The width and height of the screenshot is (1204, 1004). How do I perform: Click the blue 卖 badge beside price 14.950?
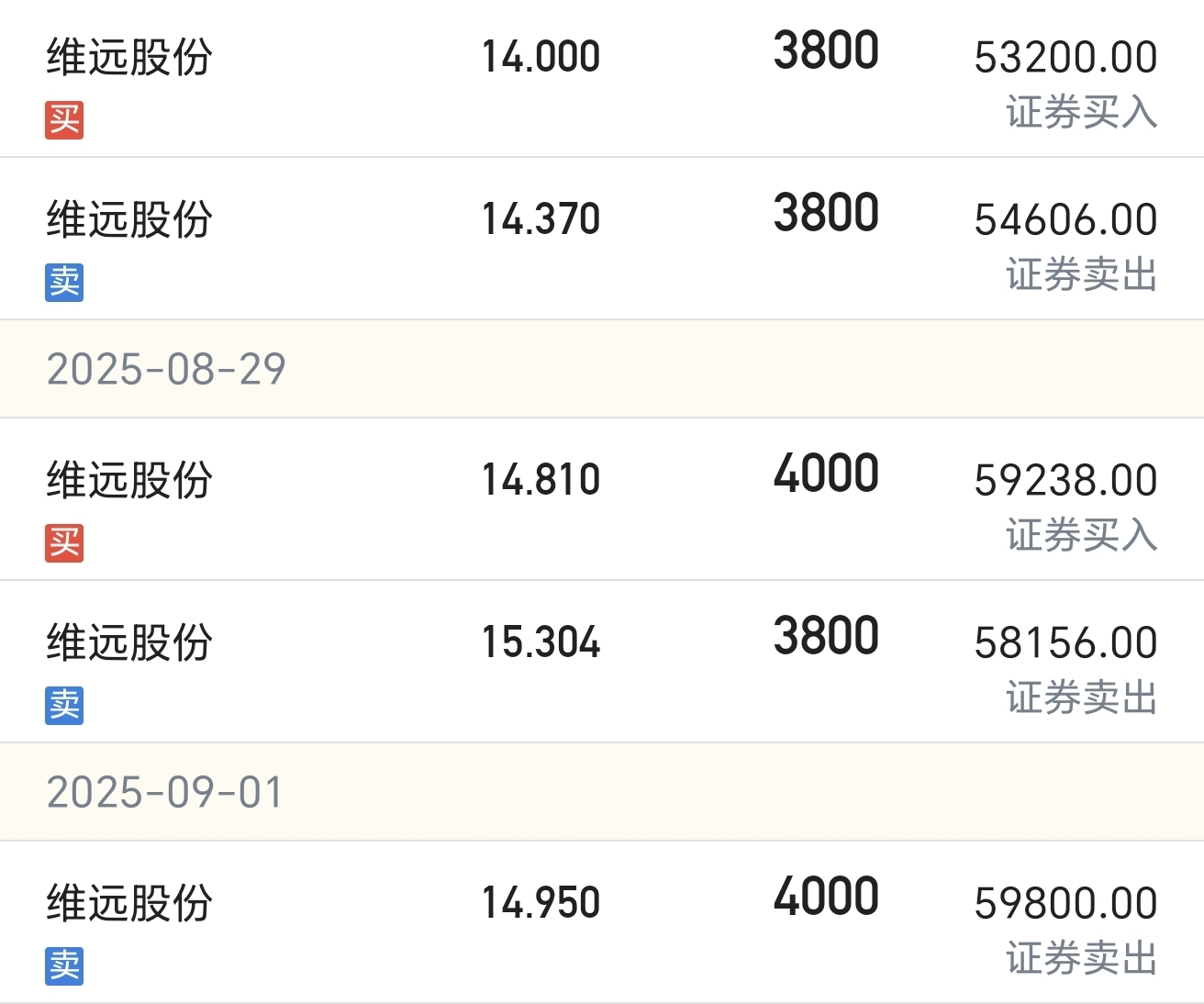(64, 966)
